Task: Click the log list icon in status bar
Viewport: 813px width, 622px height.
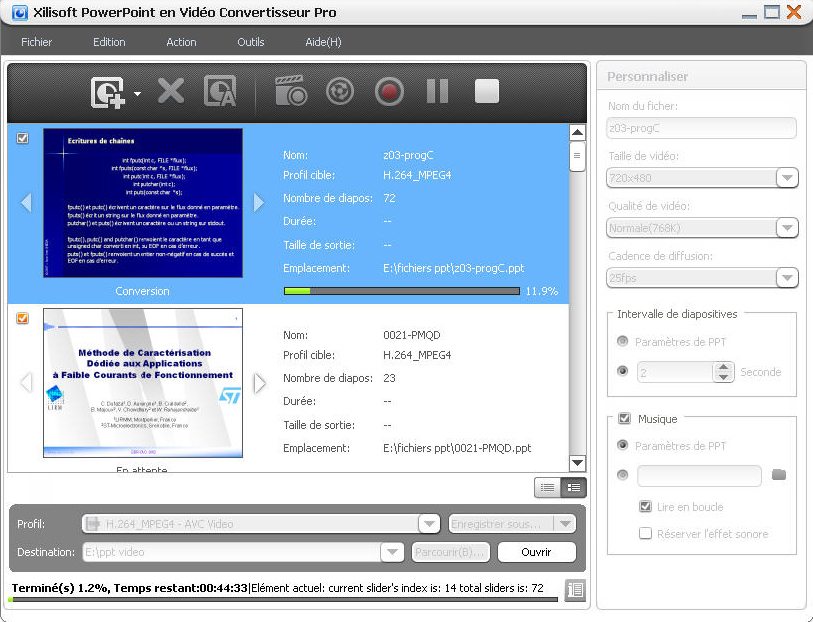Action: (576, 589)
